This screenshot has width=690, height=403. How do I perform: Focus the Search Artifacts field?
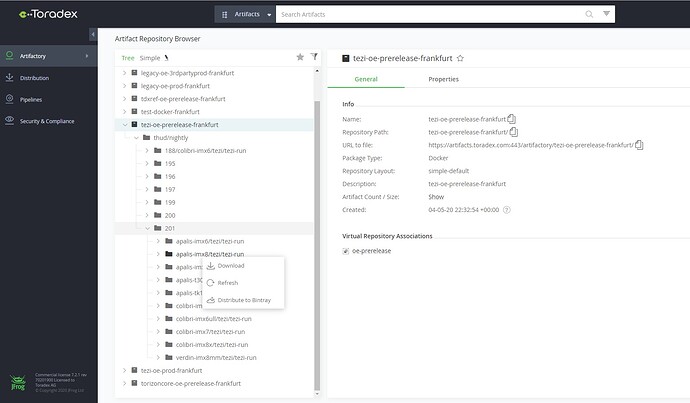(429, 14)
